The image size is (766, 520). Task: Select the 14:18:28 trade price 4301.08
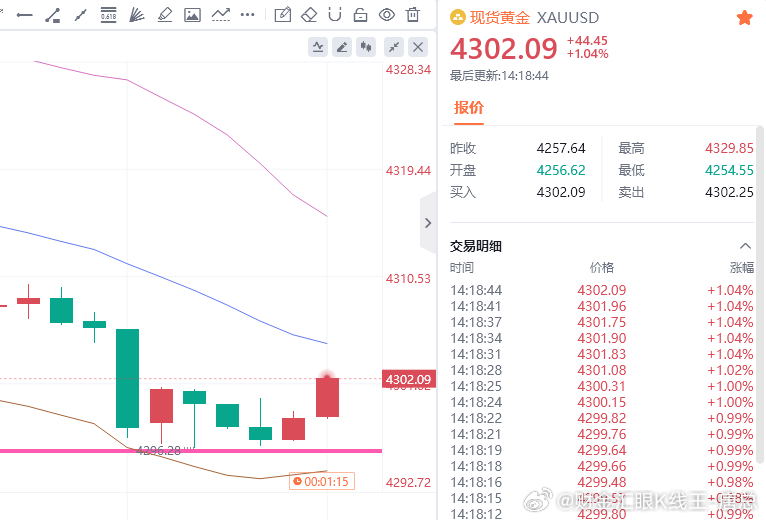(x=602, y=370)
